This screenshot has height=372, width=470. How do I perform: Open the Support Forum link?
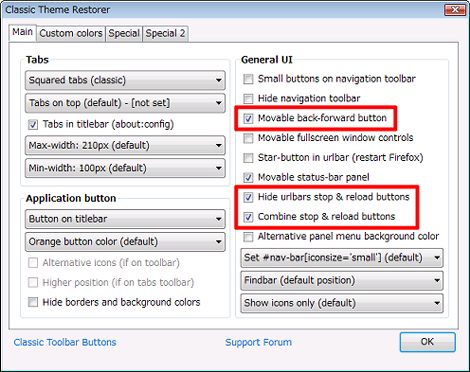[258, 342]
